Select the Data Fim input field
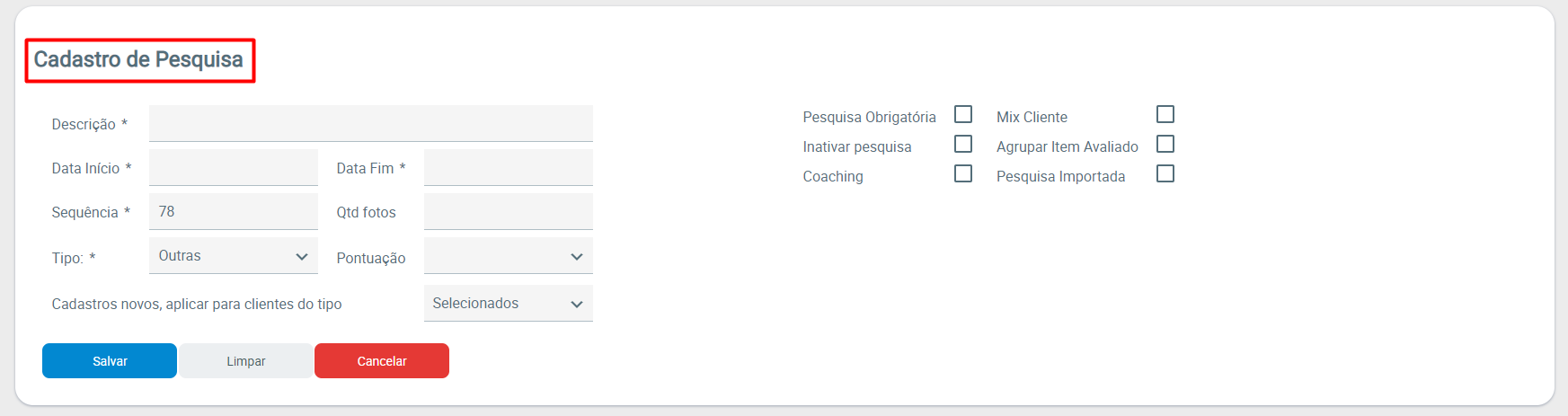The width and height of the screenshot is (1568, 416). point(508,168)
